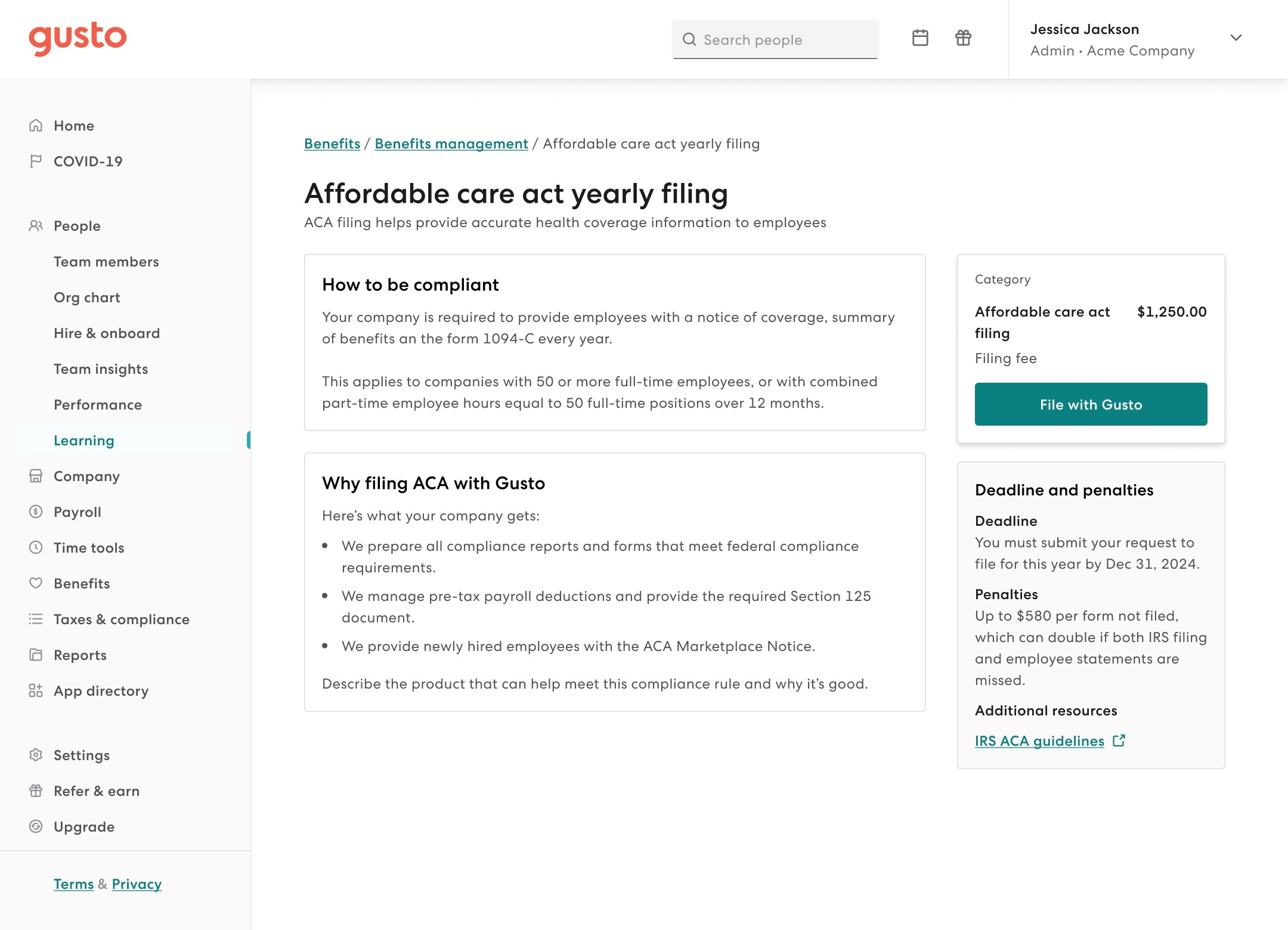The height and width of the screenshot is (930, 1288).
Task: Follow the Benefits management breadcrumb link
Action: click(451, 144)
